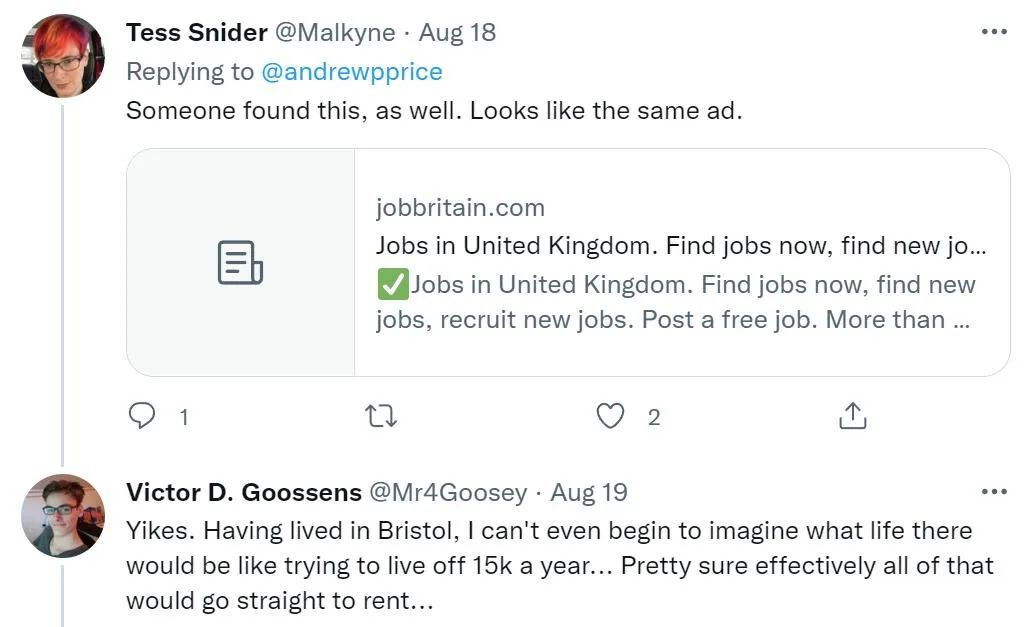The image size is (1026, 627).
Task: Click the article icon in link card
Action: pos(240,262)
